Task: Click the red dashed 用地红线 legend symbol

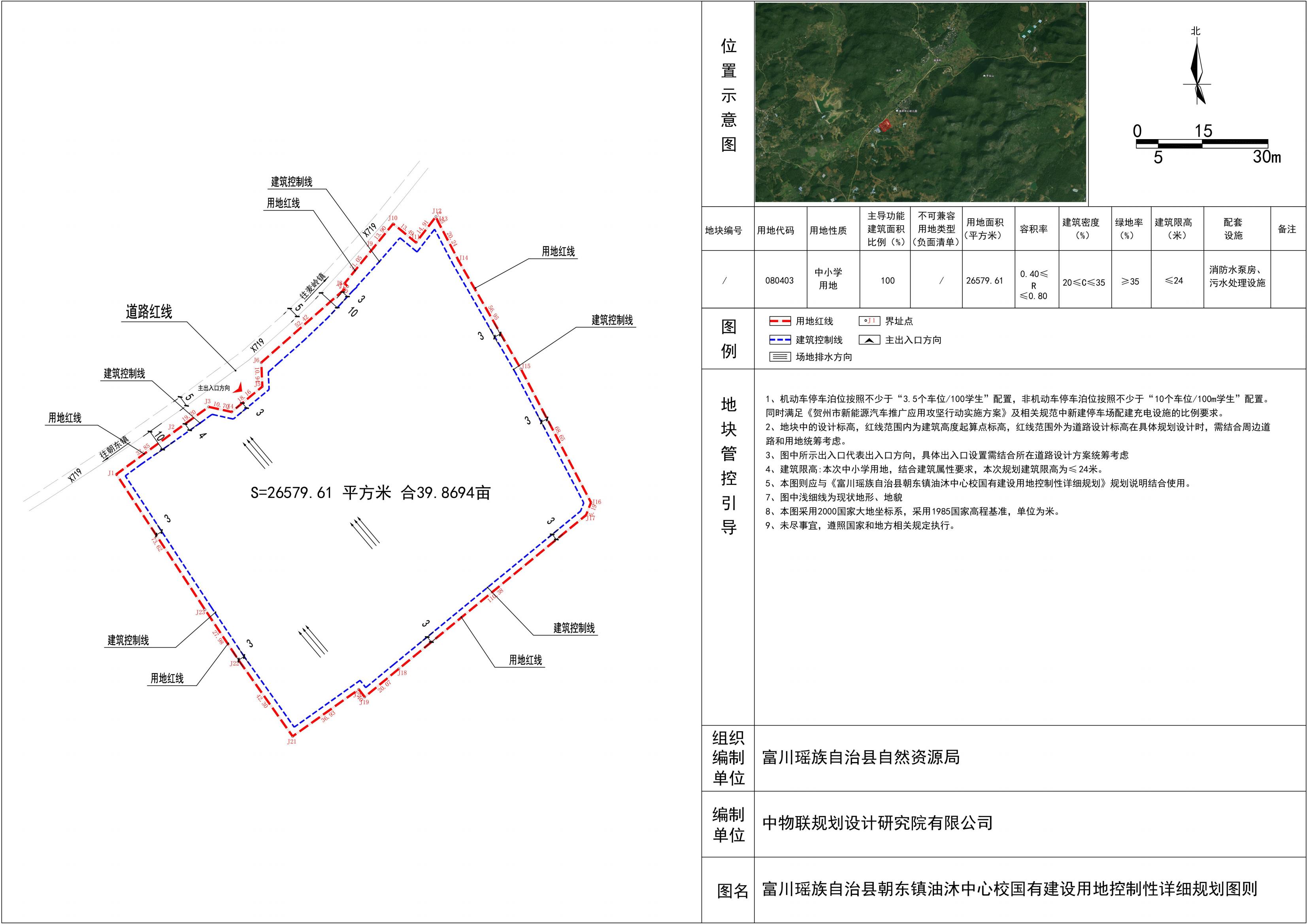Action: pyautogui.click(x=780, y=322)
